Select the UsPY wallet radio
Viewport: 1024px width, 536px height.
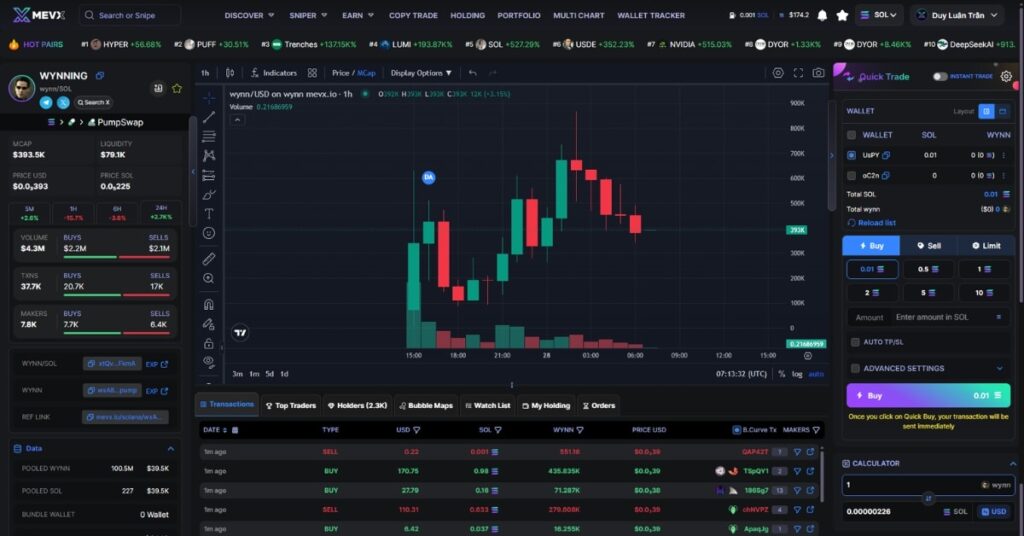point(852,155)
